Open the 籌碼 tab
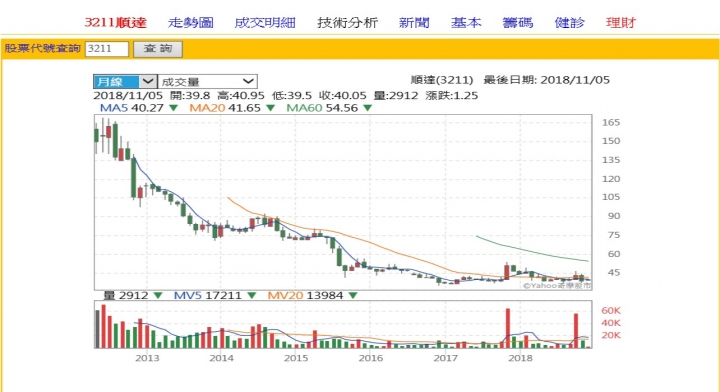720x392 pixels. tap(518, 22)
